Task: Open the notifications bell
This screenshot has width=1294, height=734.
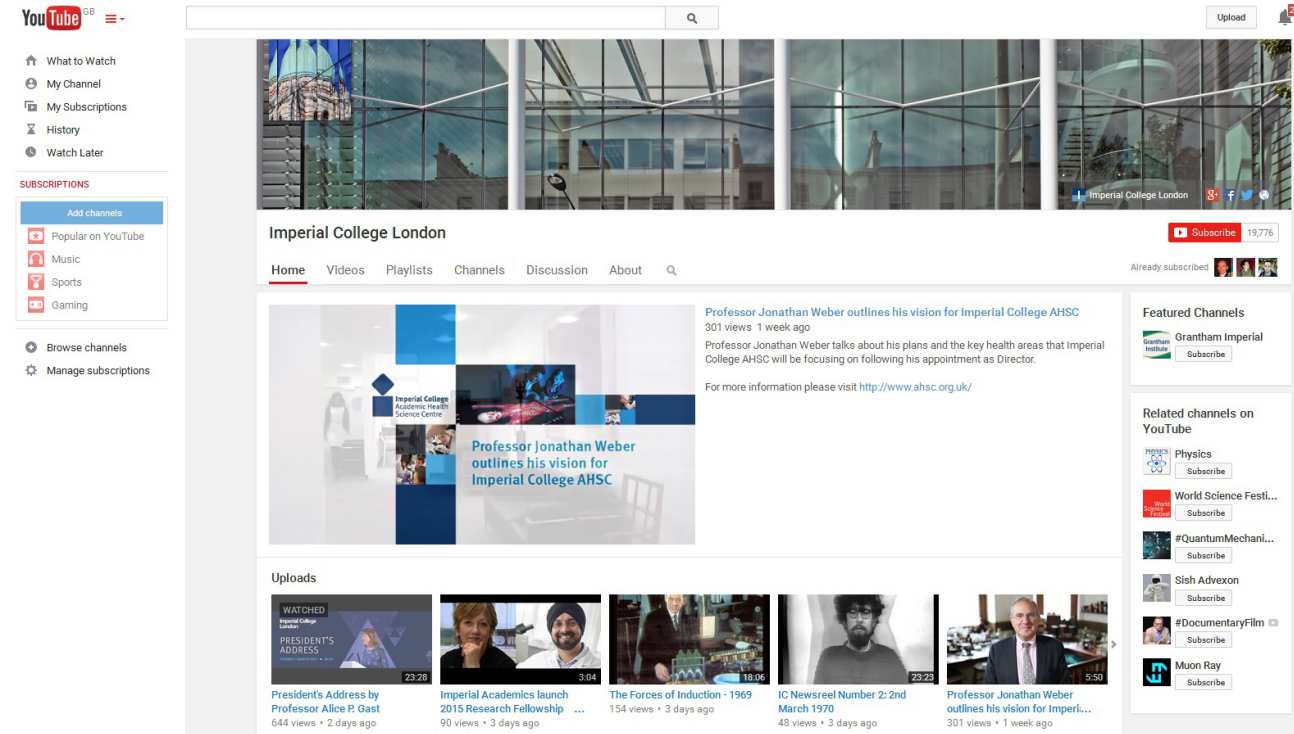Action: click(1284, 17)
